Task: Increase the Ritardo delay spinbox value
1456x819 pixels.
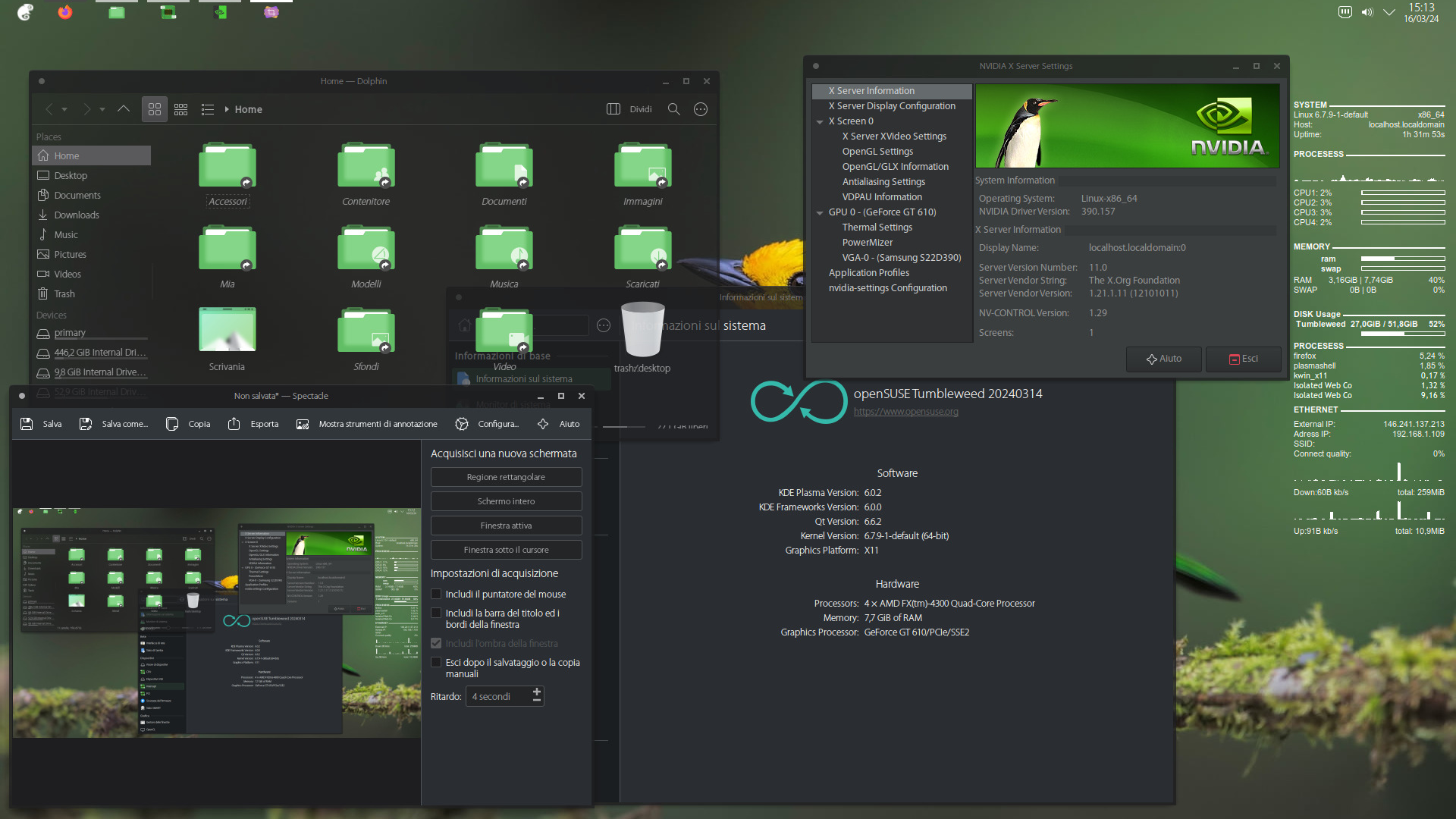Action: [537, 692]
